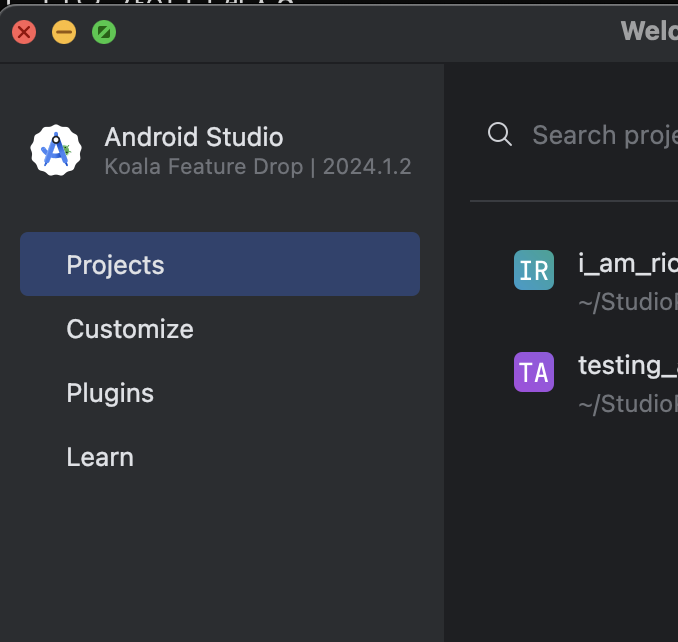Click the green full-screen button
678x642 pixels.
tap(104, 32)
